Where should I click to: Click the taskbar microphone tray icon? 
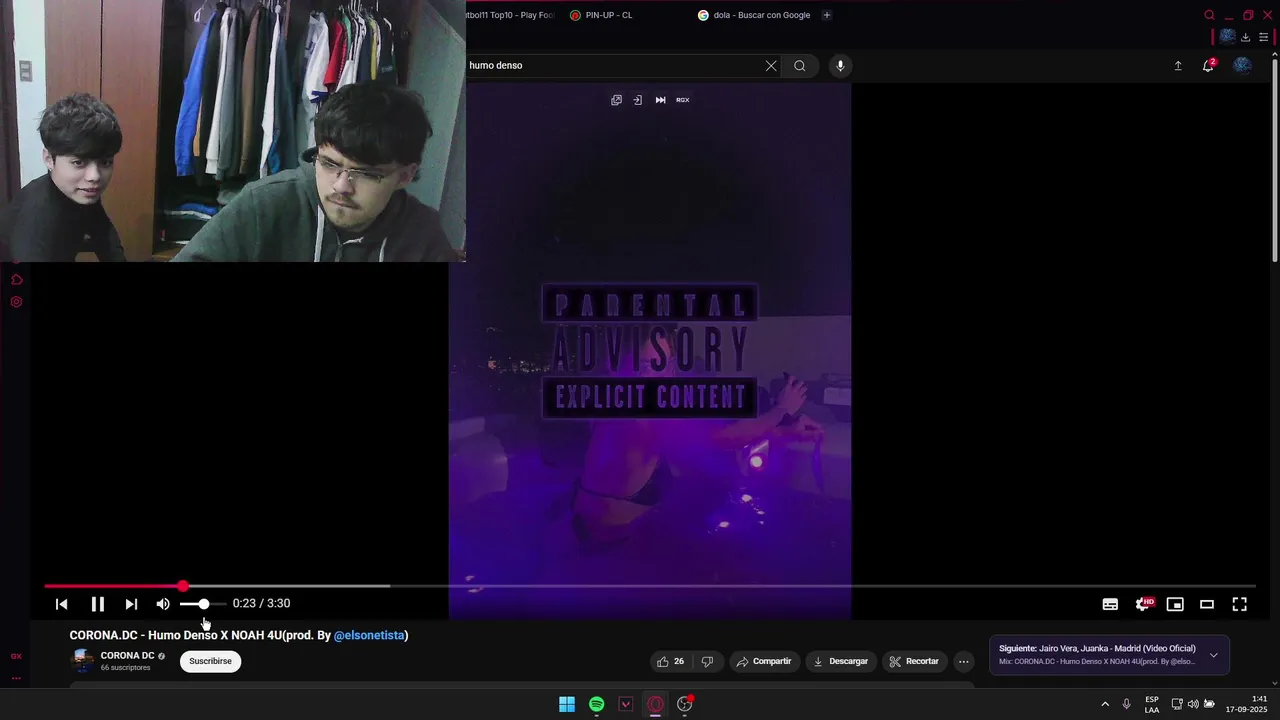click(1127, 704)
